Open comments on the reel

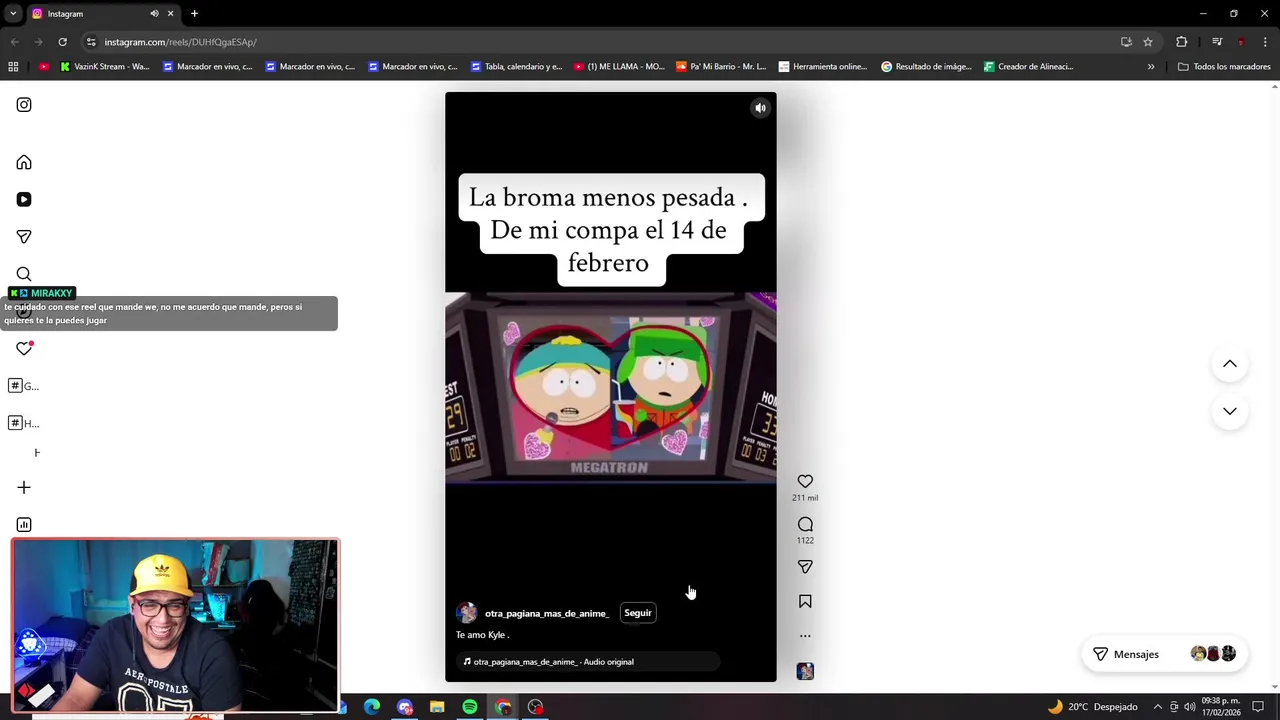coord(805,524)
